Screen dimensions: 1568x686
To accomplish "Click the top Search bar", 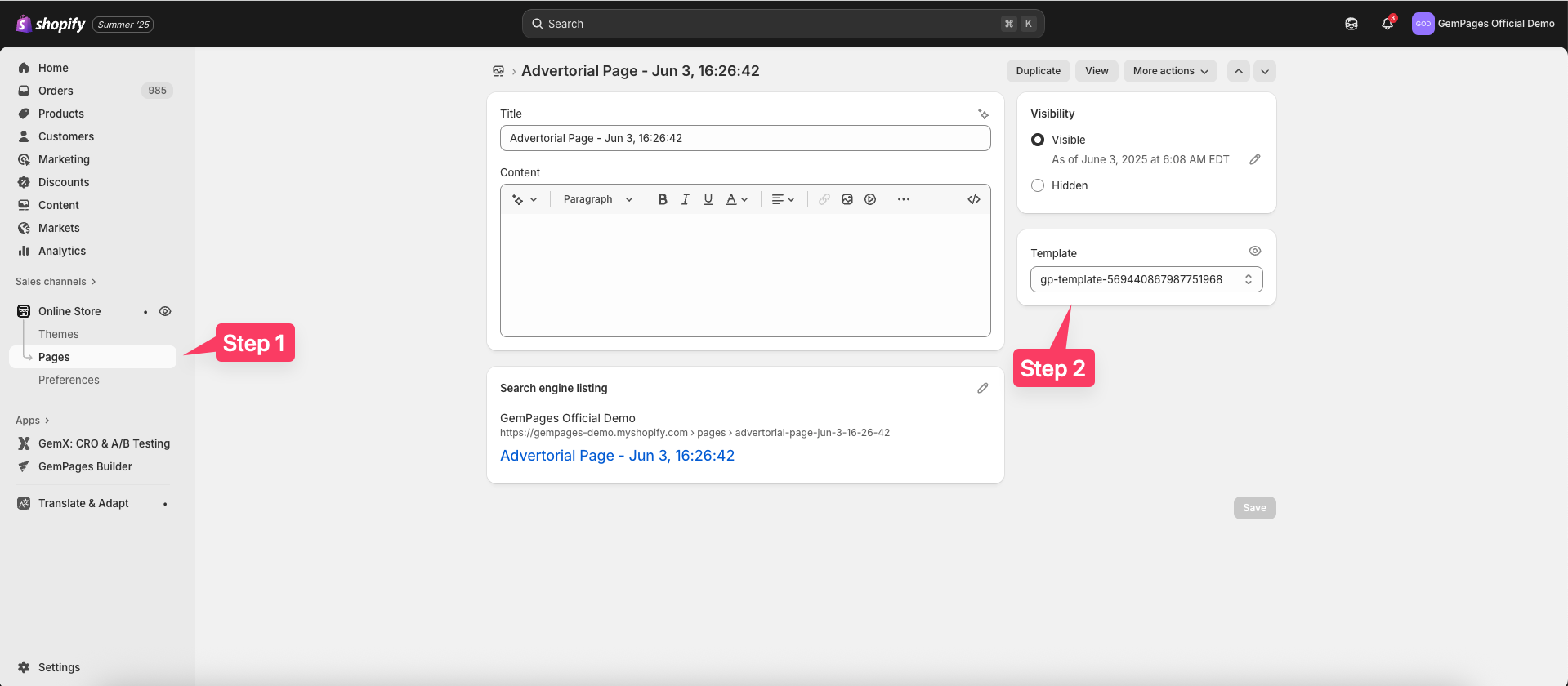I will 783,24.
